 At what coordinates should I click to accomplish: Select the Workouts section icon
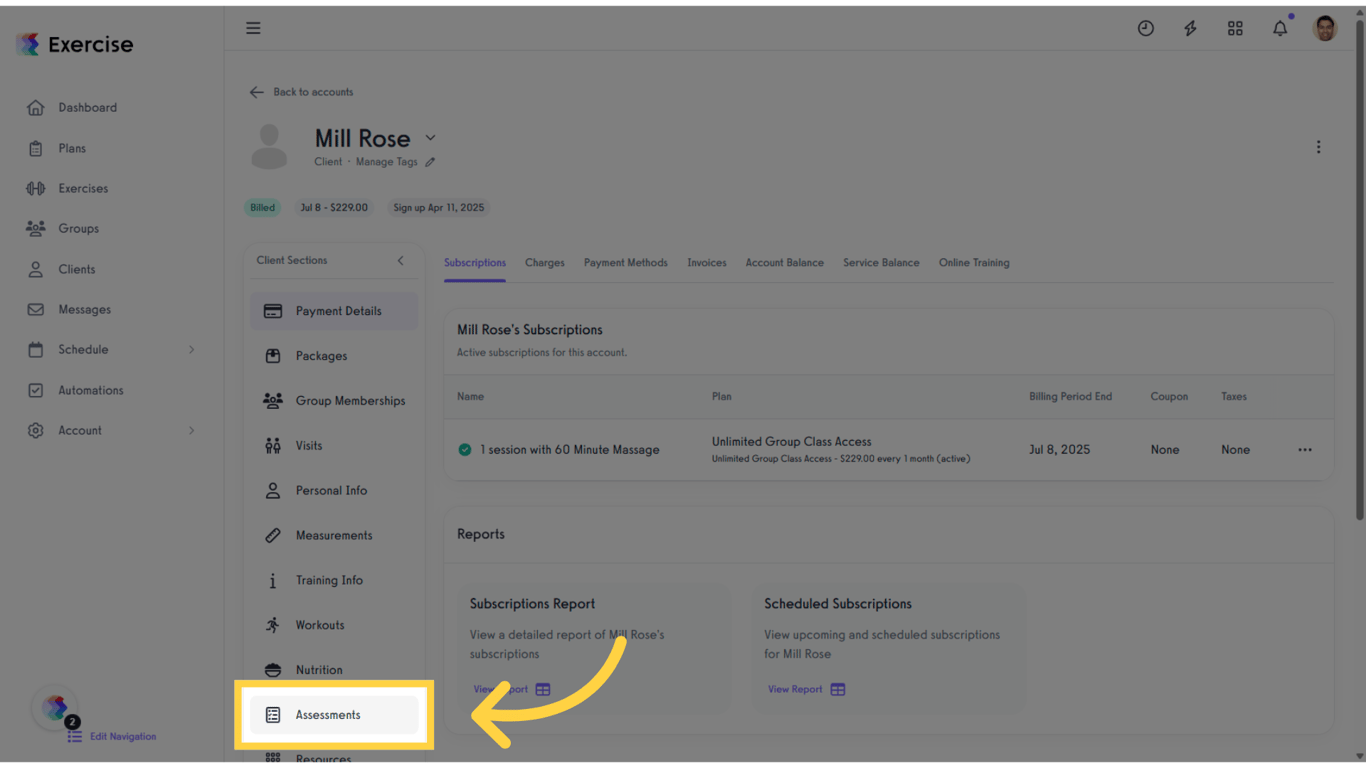click(272, 624)
